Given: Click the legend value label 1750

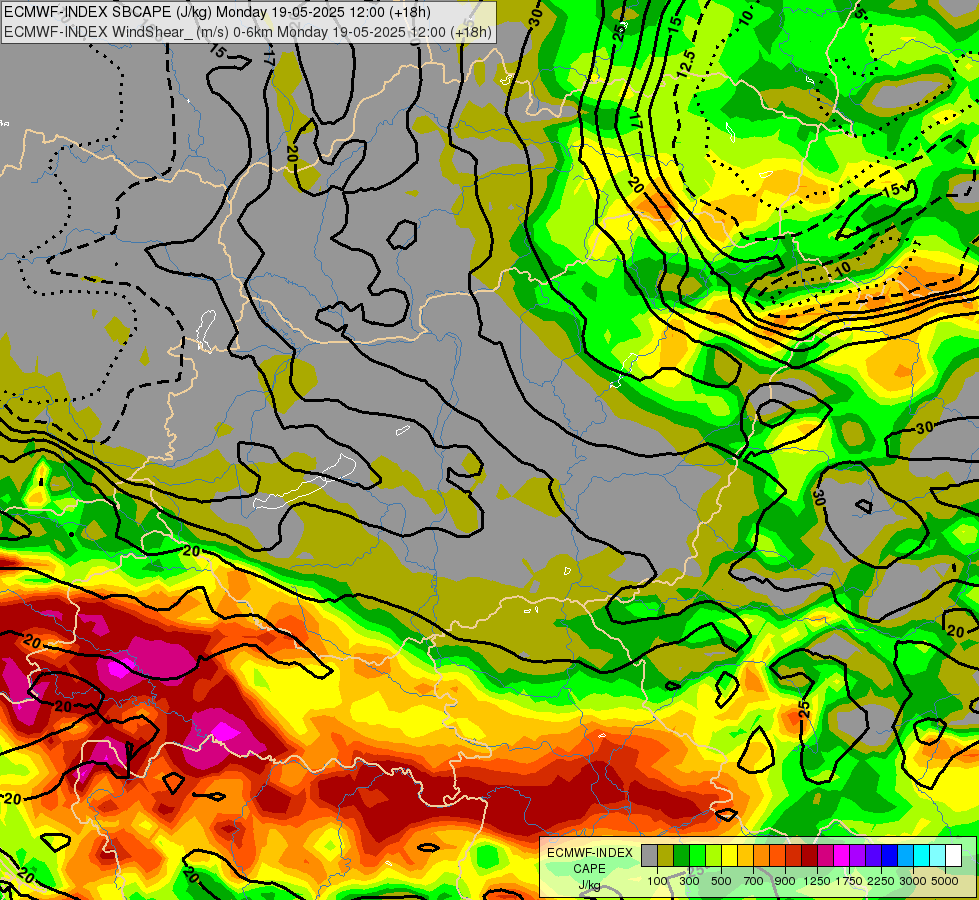Looking at the screenshot, I should (x=849, y=881).
